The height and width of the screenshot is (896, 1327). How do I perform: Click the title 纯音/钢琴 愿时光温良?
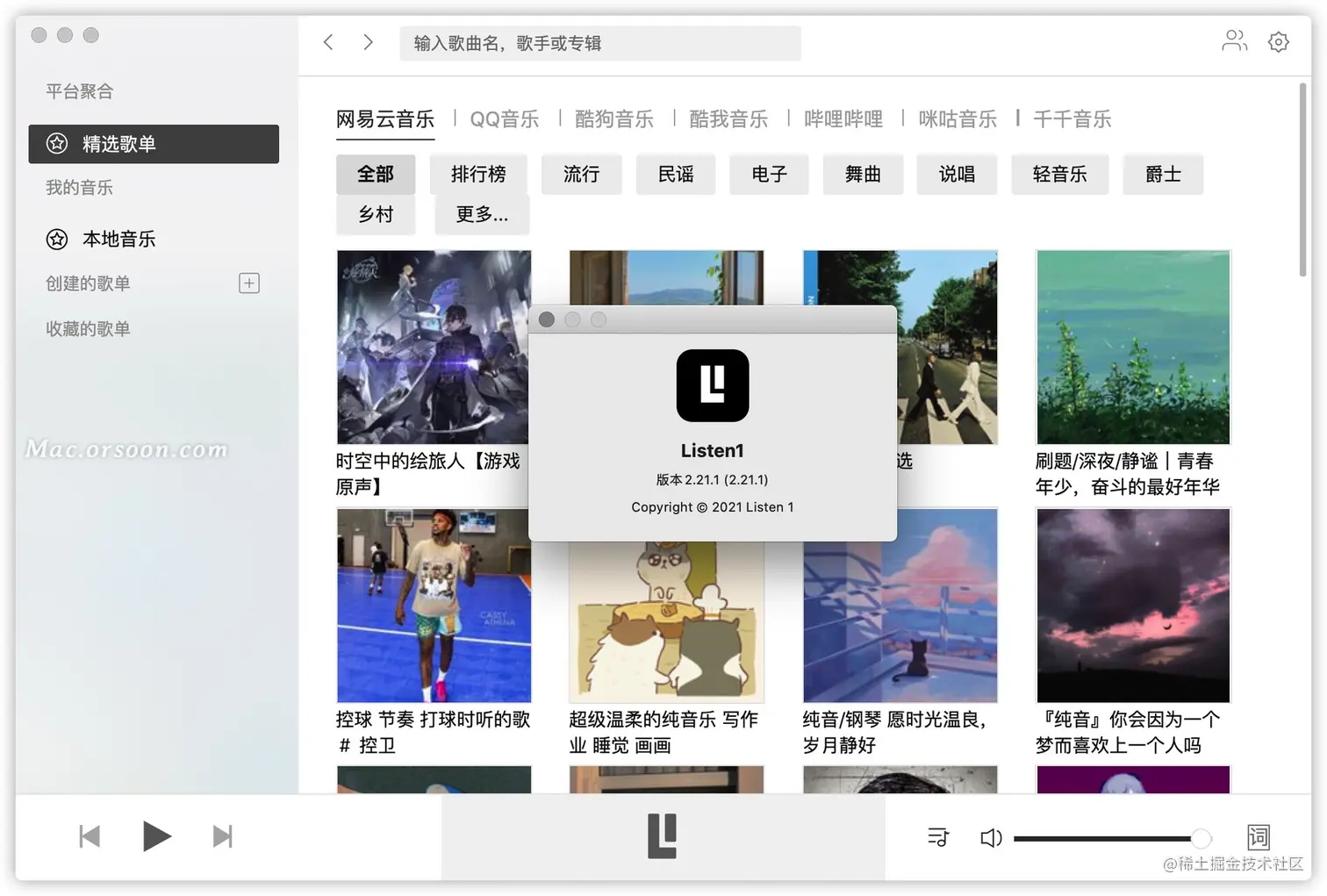click(x=894, y=732)
